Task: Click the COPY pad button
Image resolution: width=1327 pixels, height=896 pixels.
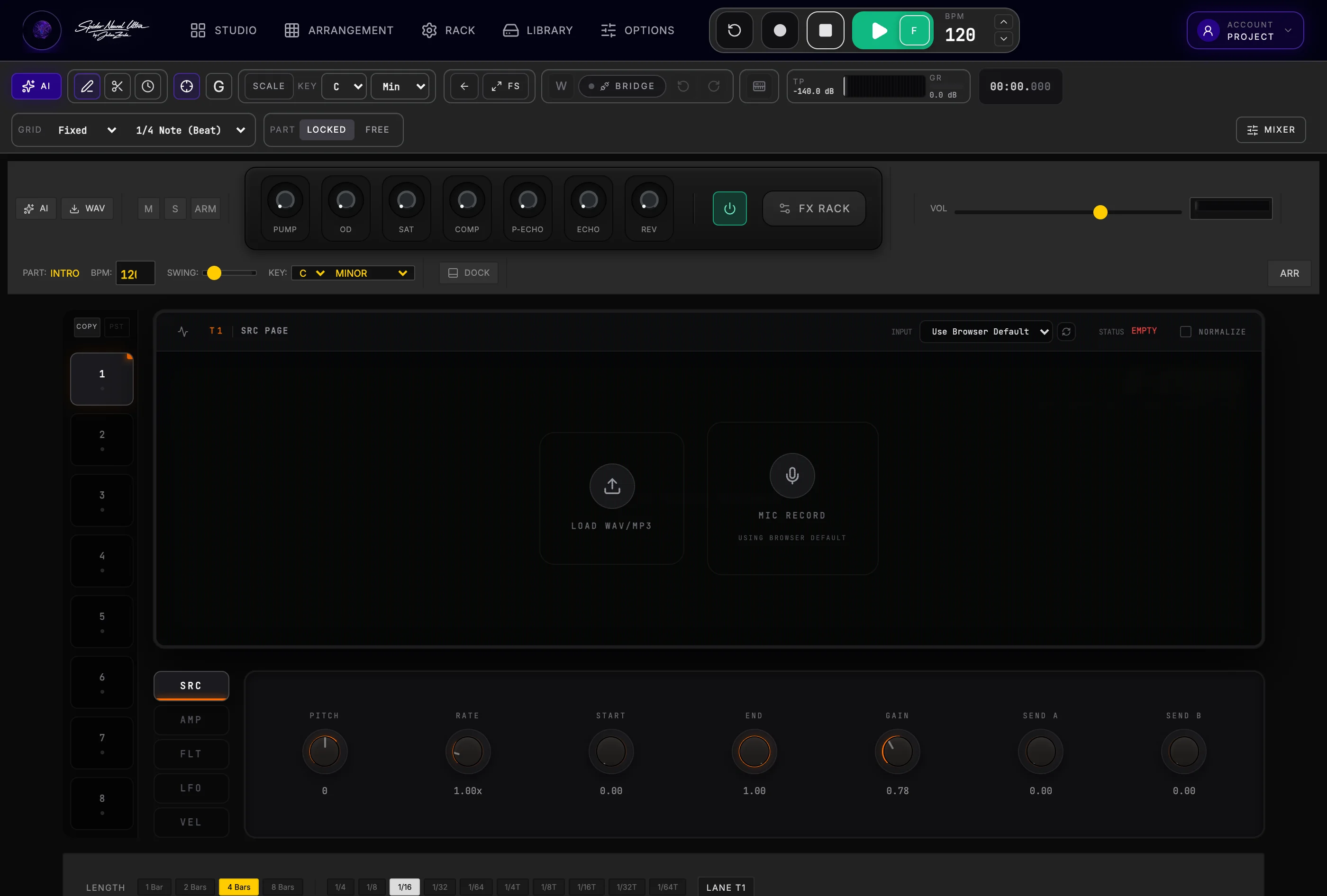Action: click(x=87, y=326)
